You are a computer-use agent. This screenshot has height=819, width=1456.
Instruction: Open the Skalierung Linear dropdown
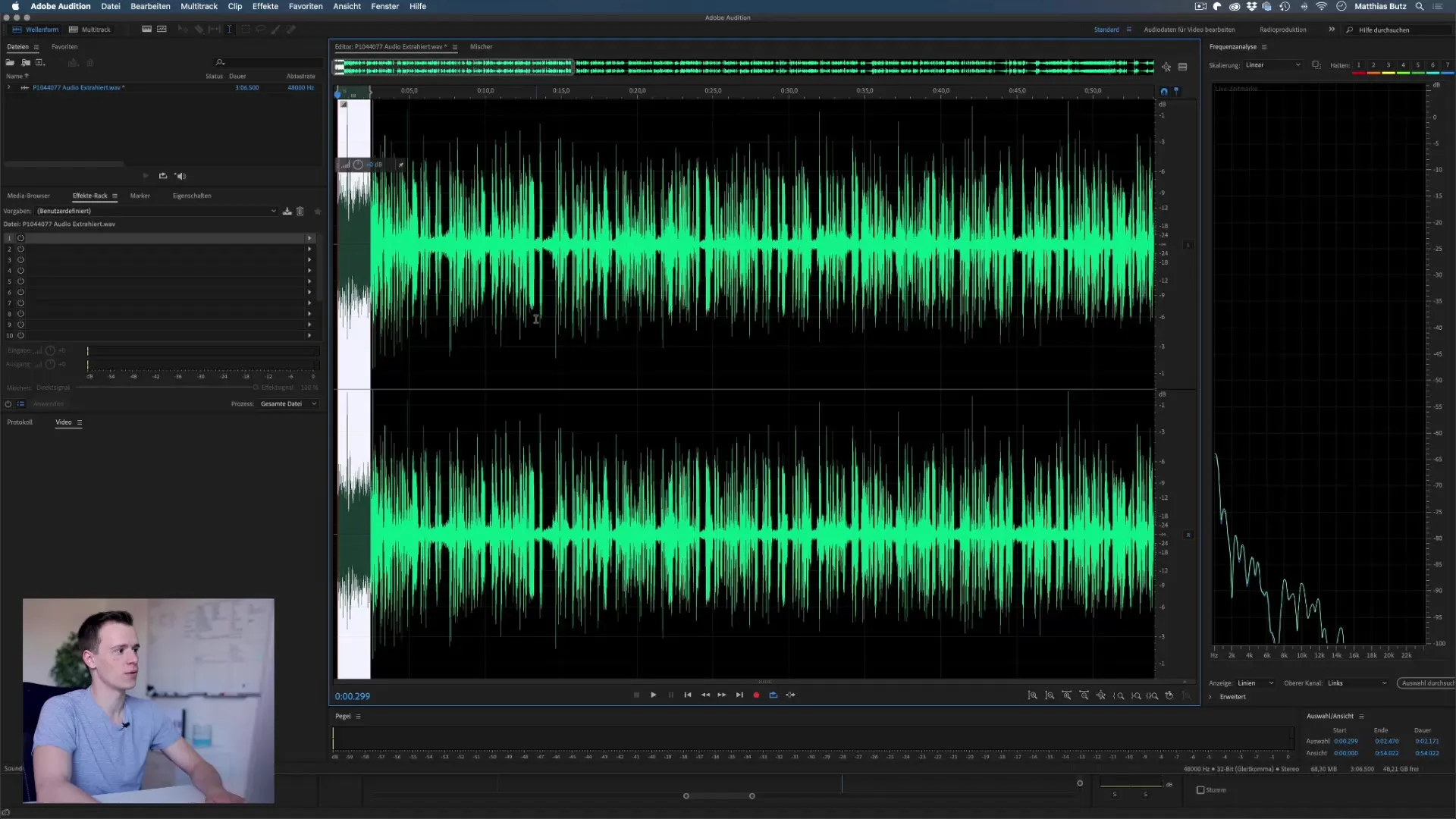(x=1272, y=65)
